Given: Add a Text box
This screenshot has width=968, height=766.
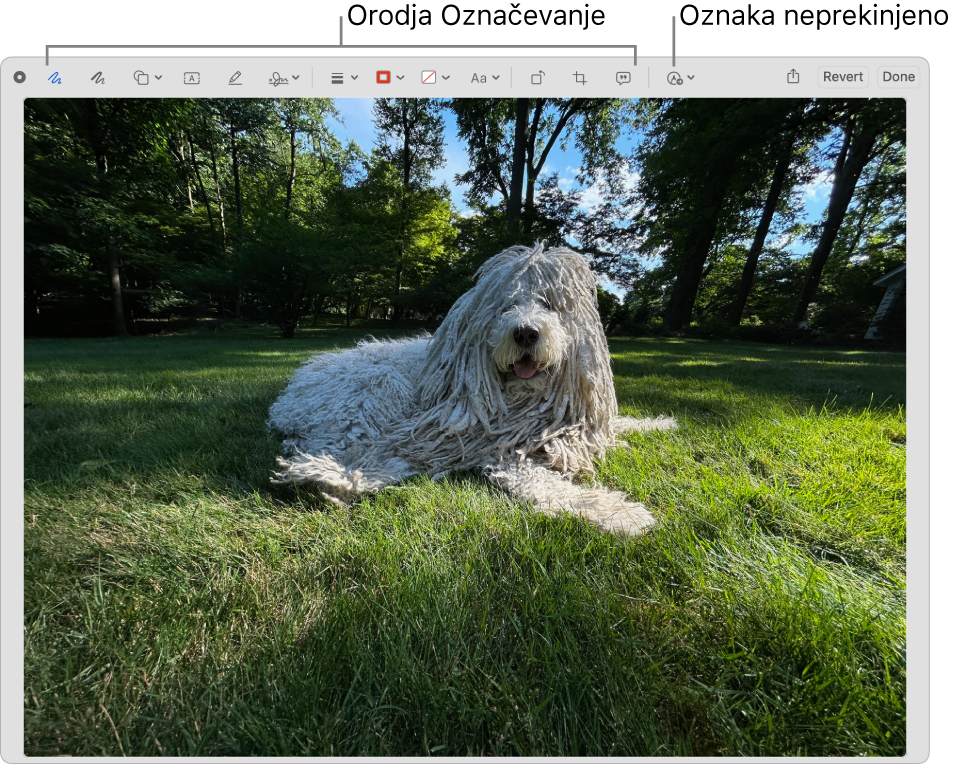Looking at the screenshot, I should pos(192,78).
